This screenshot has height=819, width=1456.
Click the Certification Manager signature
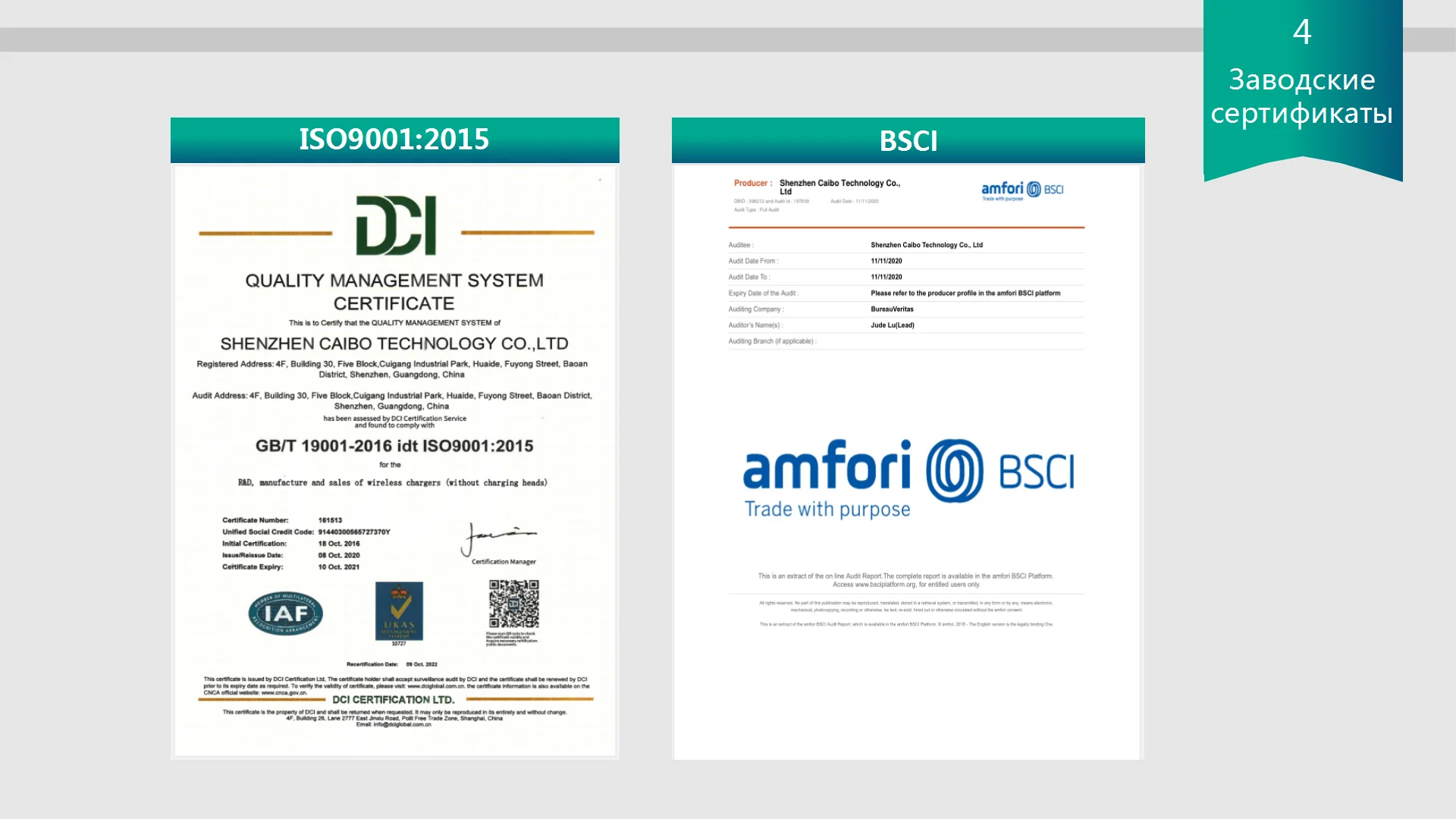pos(497,538)
